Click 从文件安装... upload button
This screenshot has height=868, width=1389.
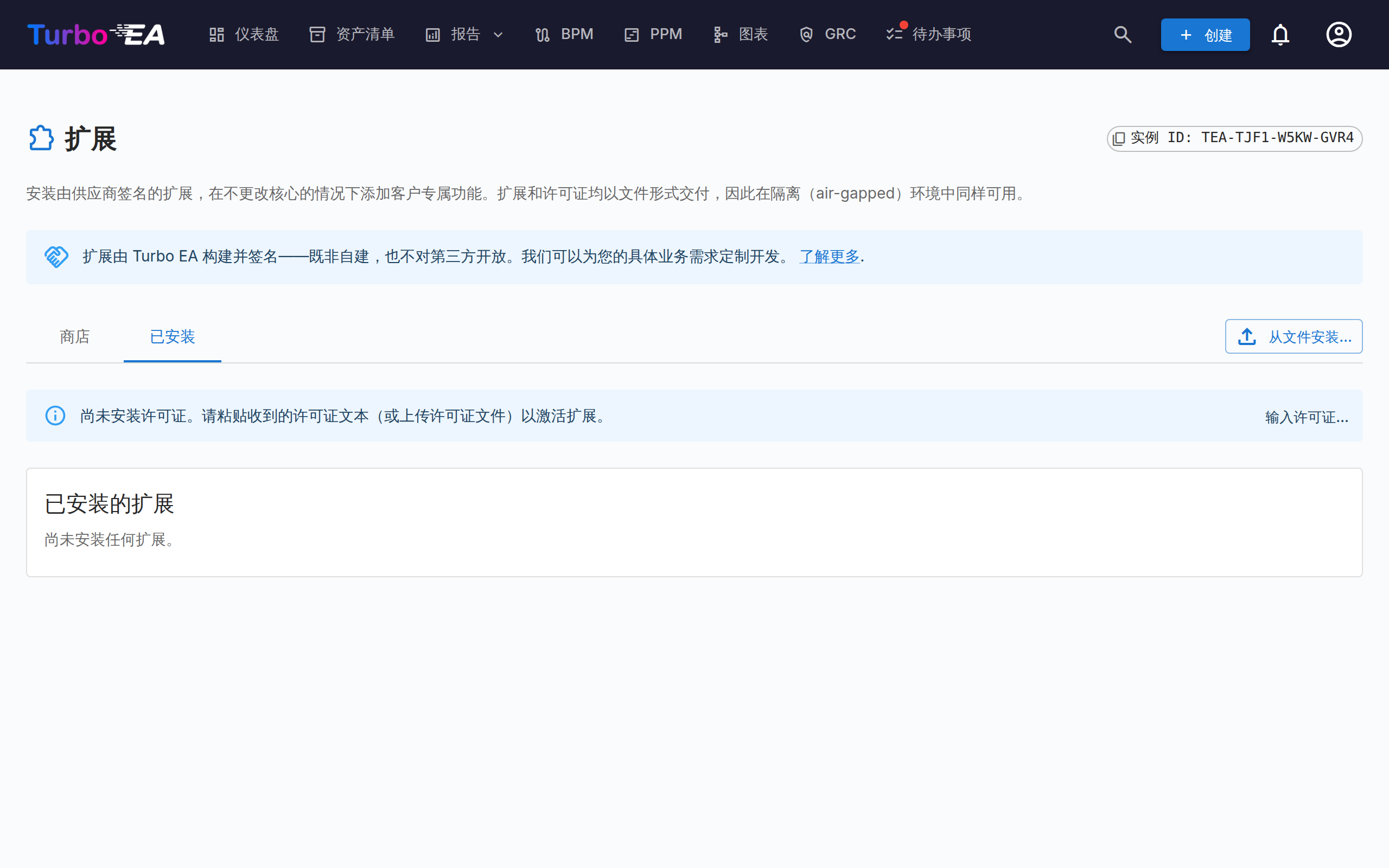[1294, 336]
